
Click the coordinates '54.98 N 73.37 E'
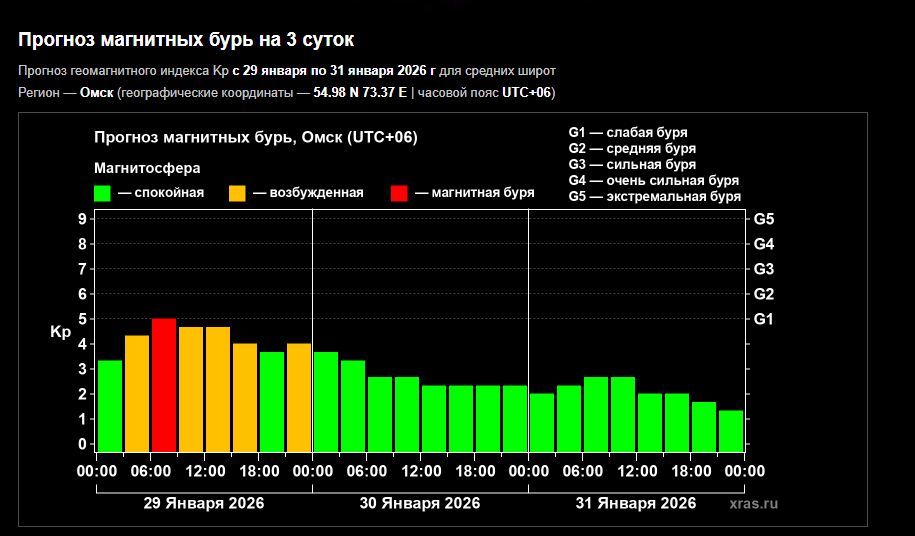click(x=360, y=93)
